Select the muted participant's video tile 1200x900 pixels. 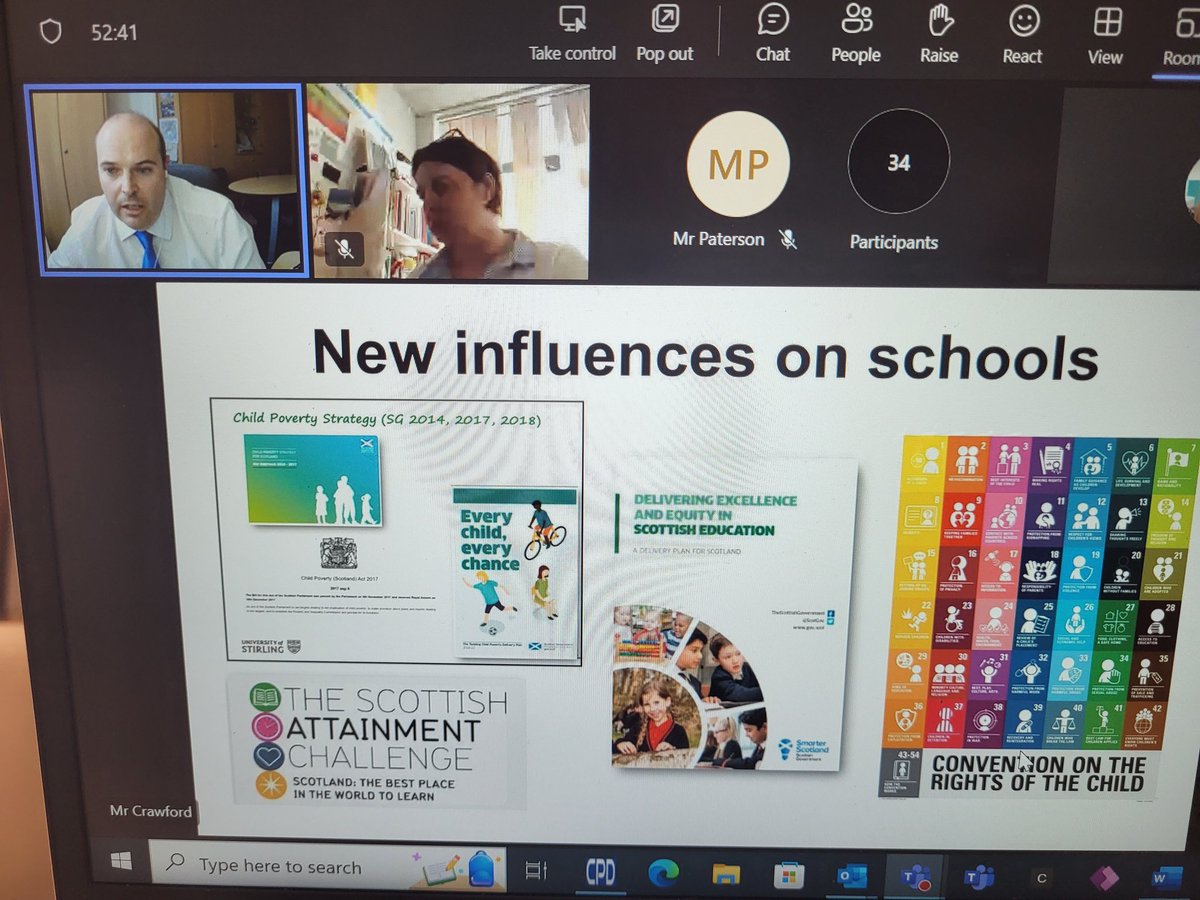click(448, 181)
